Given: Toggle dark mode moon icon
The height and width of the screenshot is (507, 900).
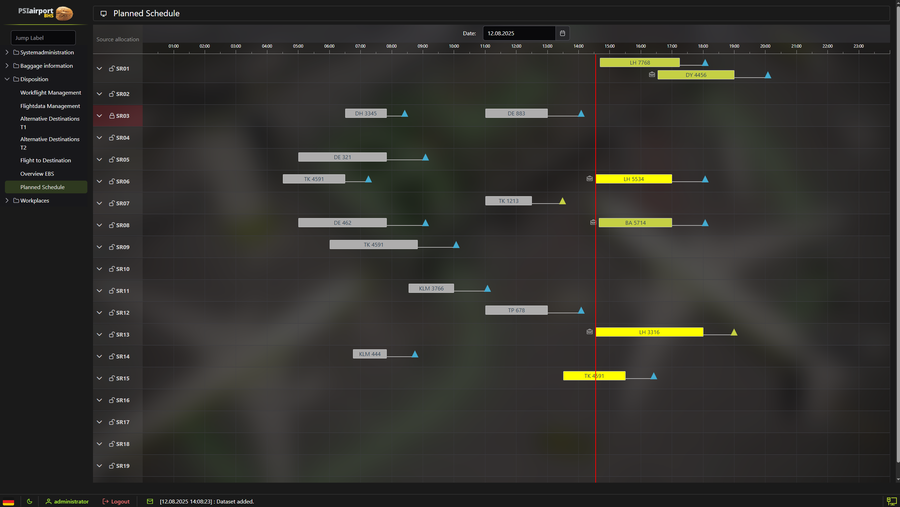Looking at the screenshot, I should [x=29, y=501].
